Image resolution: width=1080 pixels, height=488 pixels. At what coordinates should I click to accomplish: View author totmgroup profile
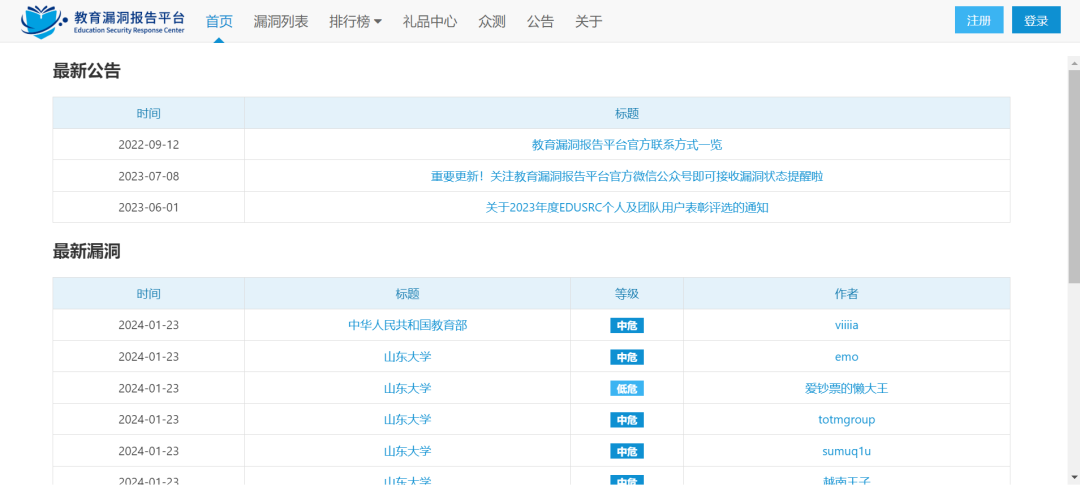pos(847,419)
